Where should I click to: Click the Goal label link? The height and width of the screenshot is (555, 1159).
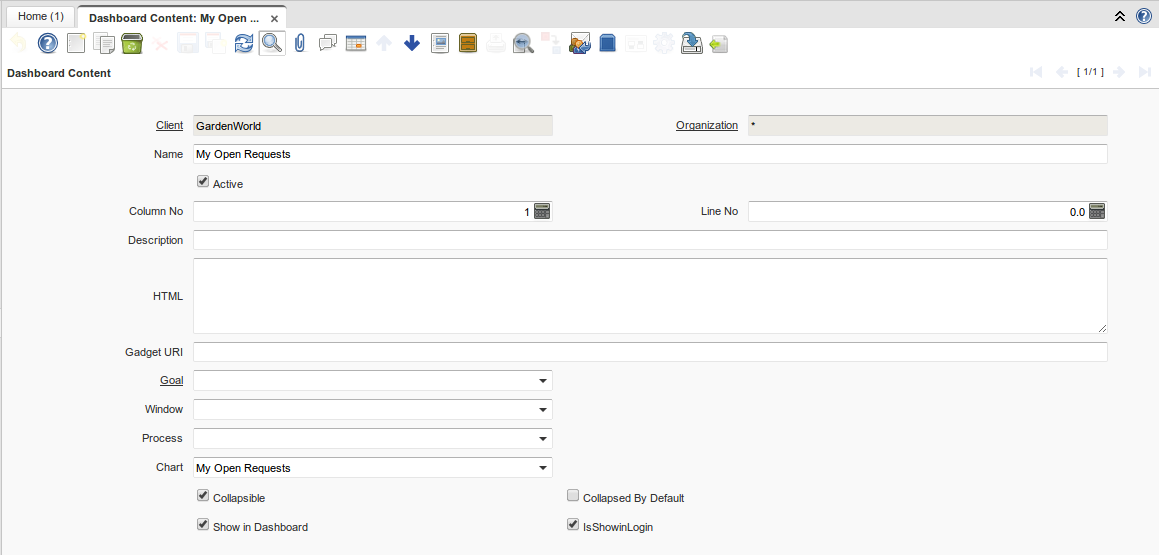[x=171, y=381]
